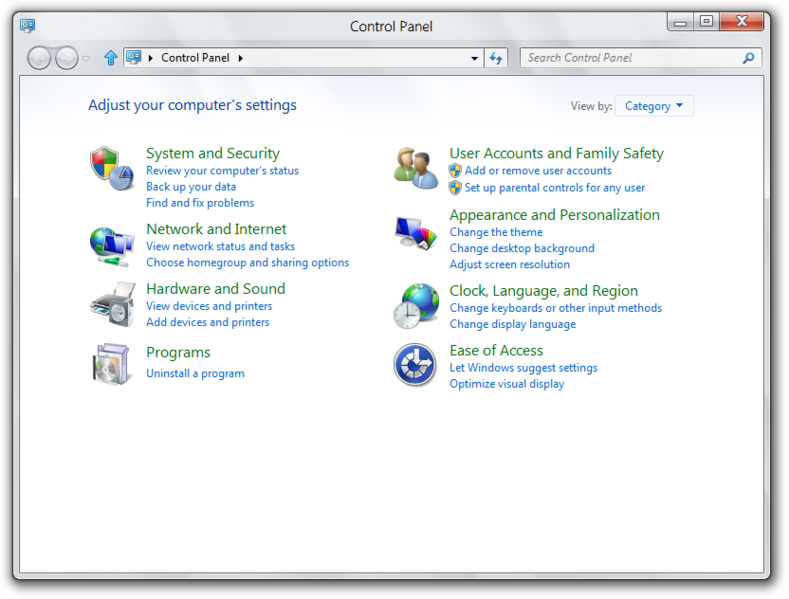The height and width of the screenshot is (599, 789).
Task: Click Optimize visual display
Action: point(507,384)
